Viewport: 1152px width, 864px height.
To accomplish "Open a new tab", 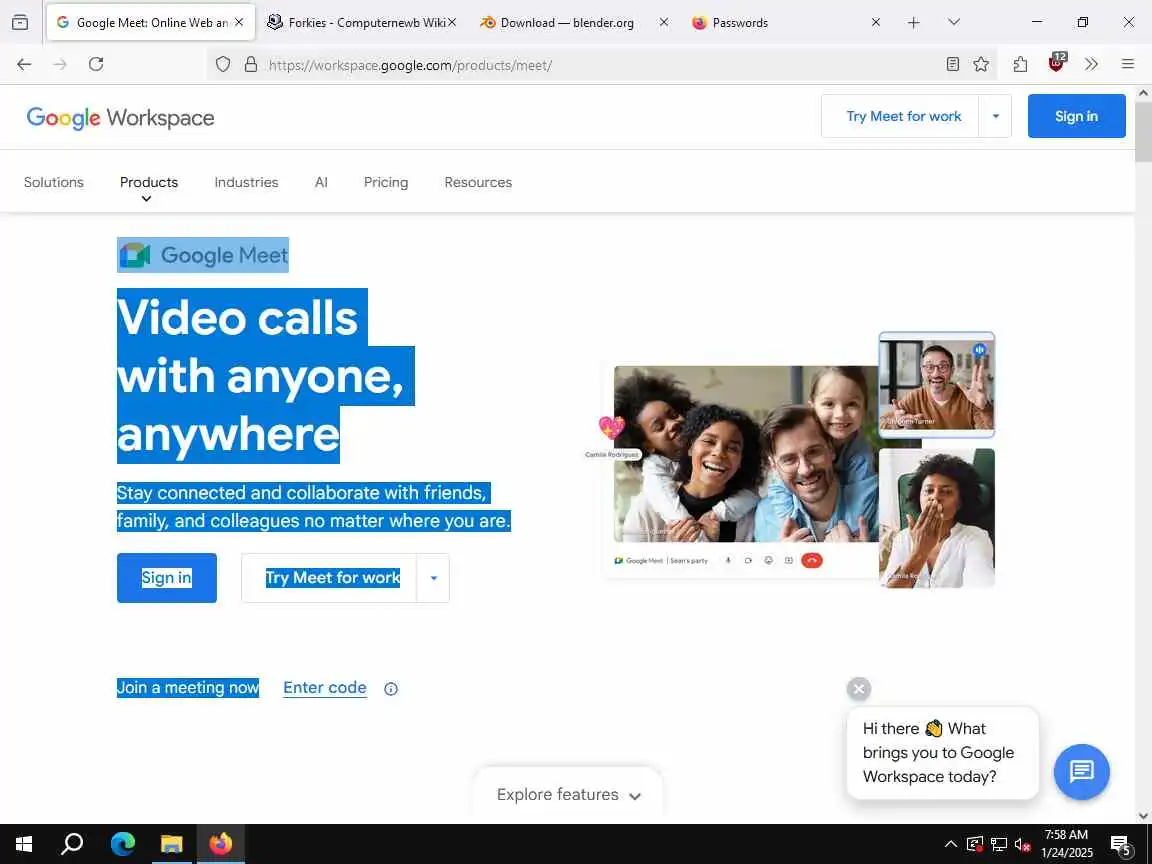I will click(x=913, y=23).
